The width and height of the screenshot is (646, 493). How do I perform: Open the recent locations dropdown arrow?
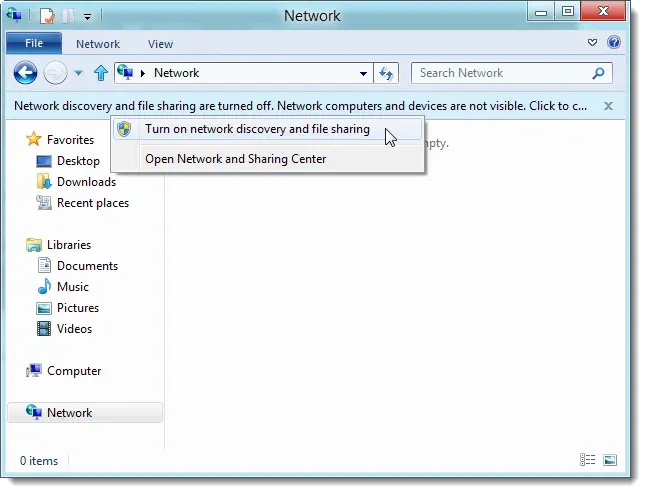click(78, 73)
